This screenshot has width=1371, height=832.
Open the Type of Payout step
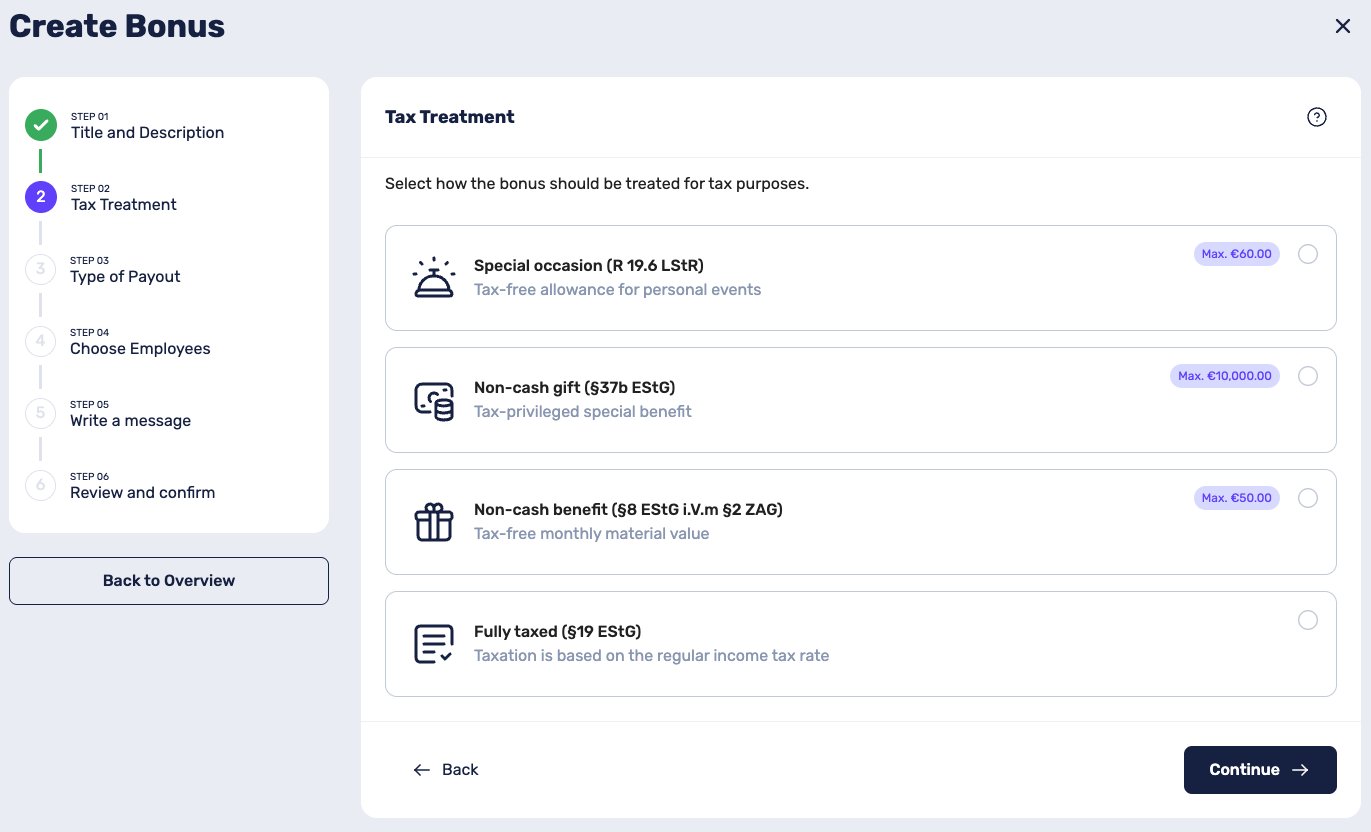125,276
